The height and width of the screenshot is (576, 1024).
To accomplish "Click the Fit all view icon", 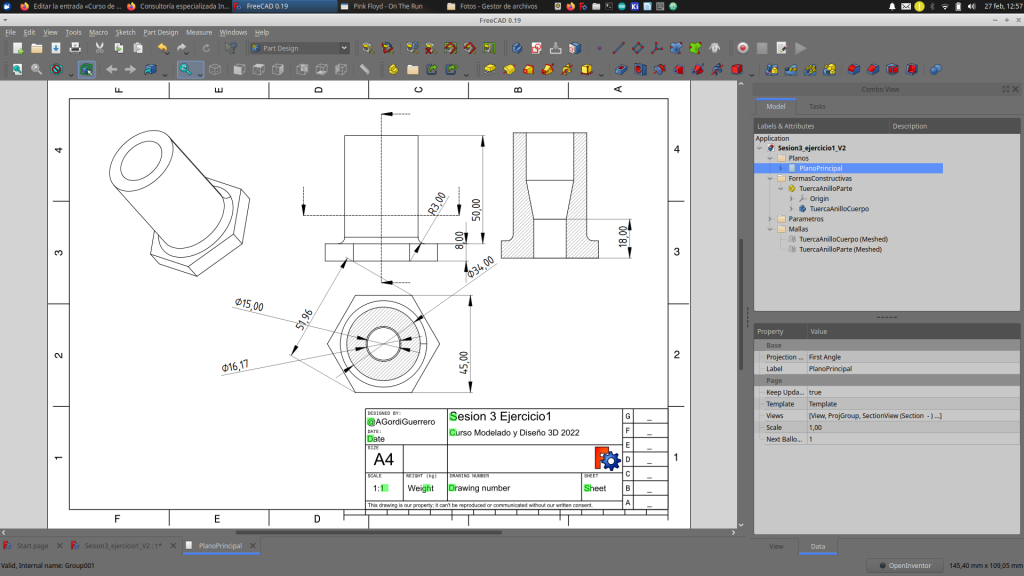I will 17,70.
